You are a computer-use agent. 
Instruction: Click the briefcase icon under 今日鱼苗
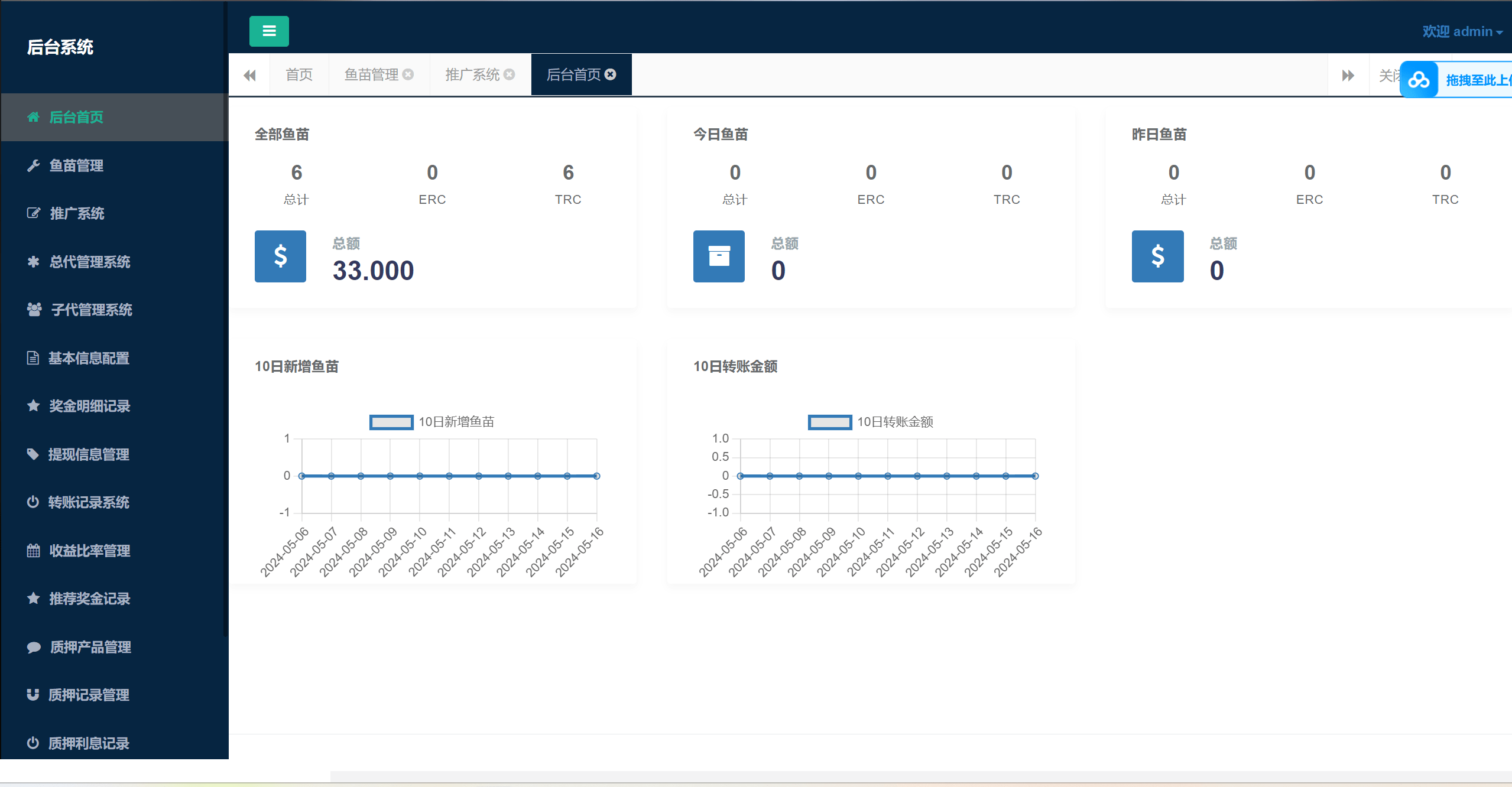click(x=719, y=256)
